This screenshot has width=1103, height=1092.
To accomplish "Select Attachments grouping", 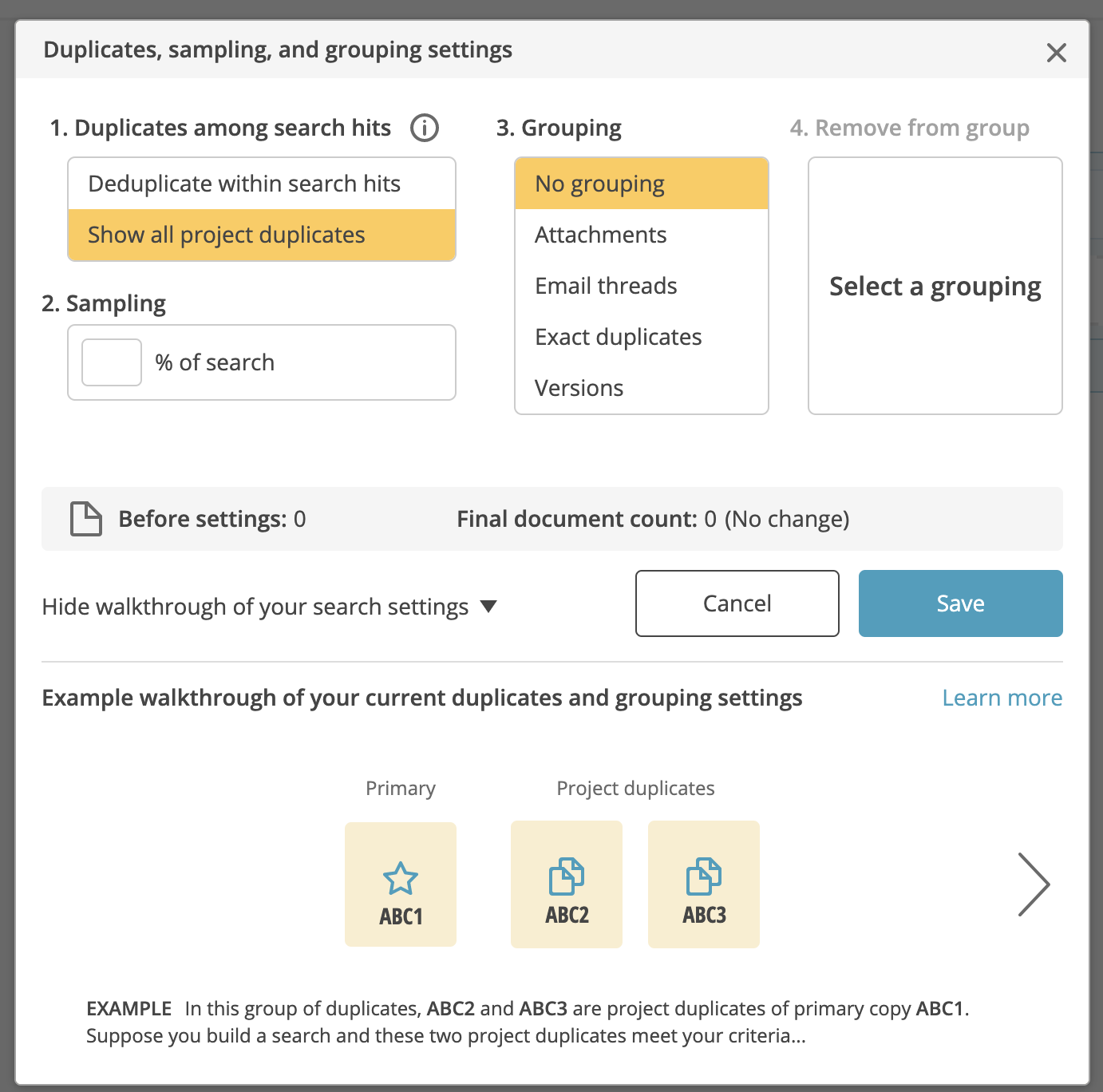I will [x=642, y=235].
